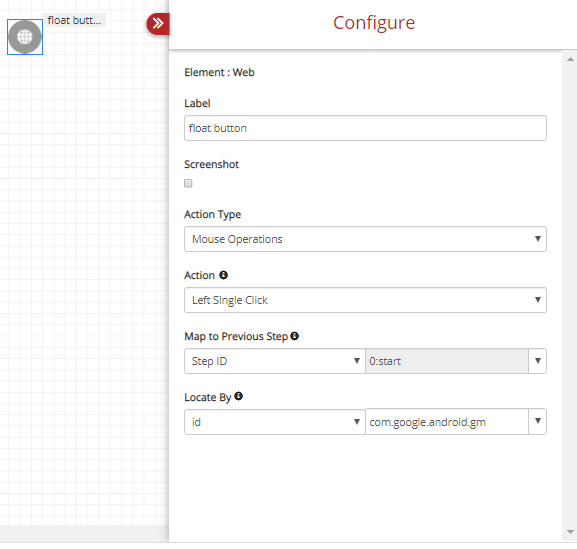The height and width of the screenshot is (549, 577).
Task: Select the web globe node on canvas
Action: [25, 37]
